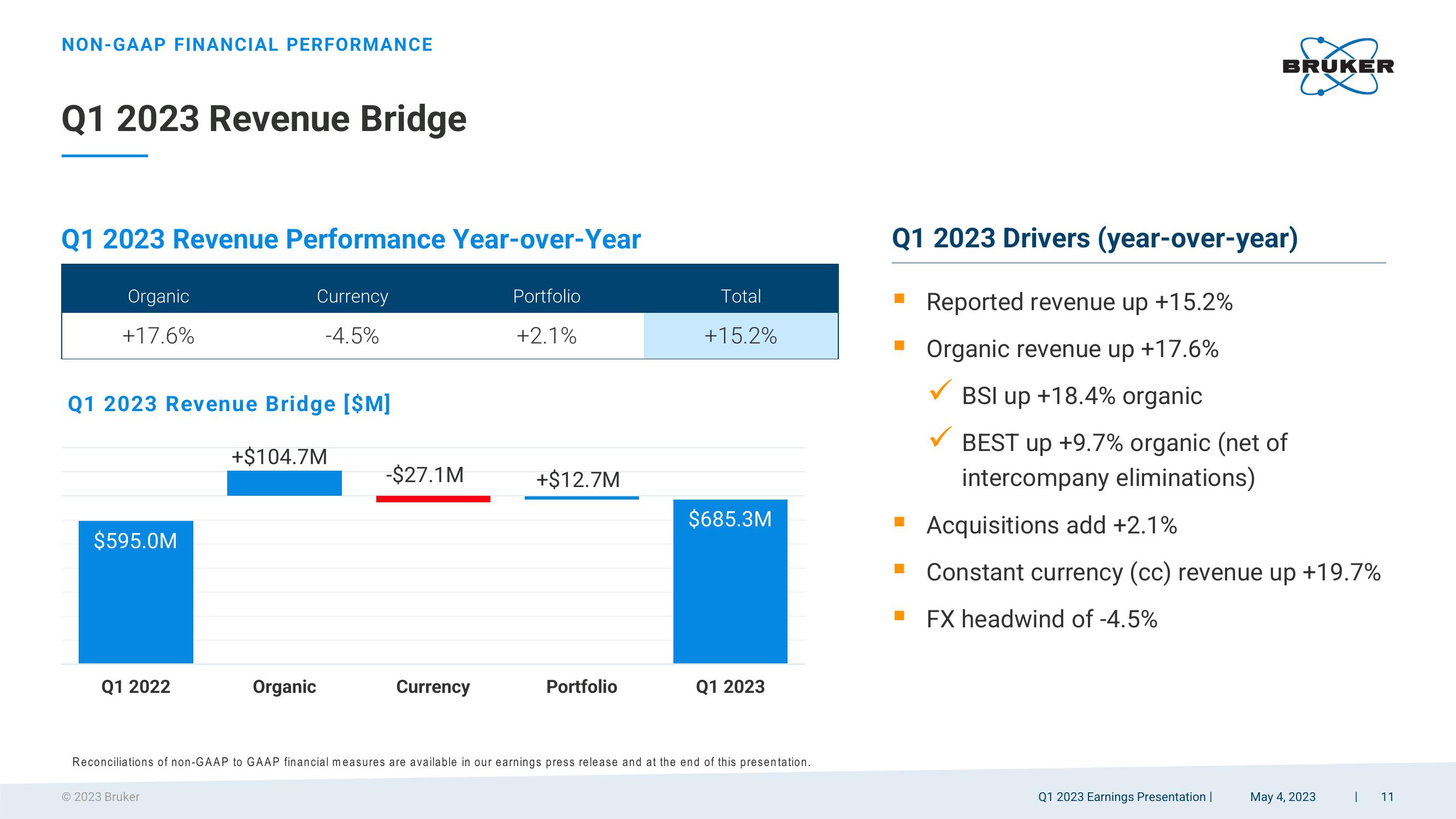Click the 'Q1 2023 Revenue Bridge' title
The height and width of the screenshot is (819, 1456).
point(264,118)
